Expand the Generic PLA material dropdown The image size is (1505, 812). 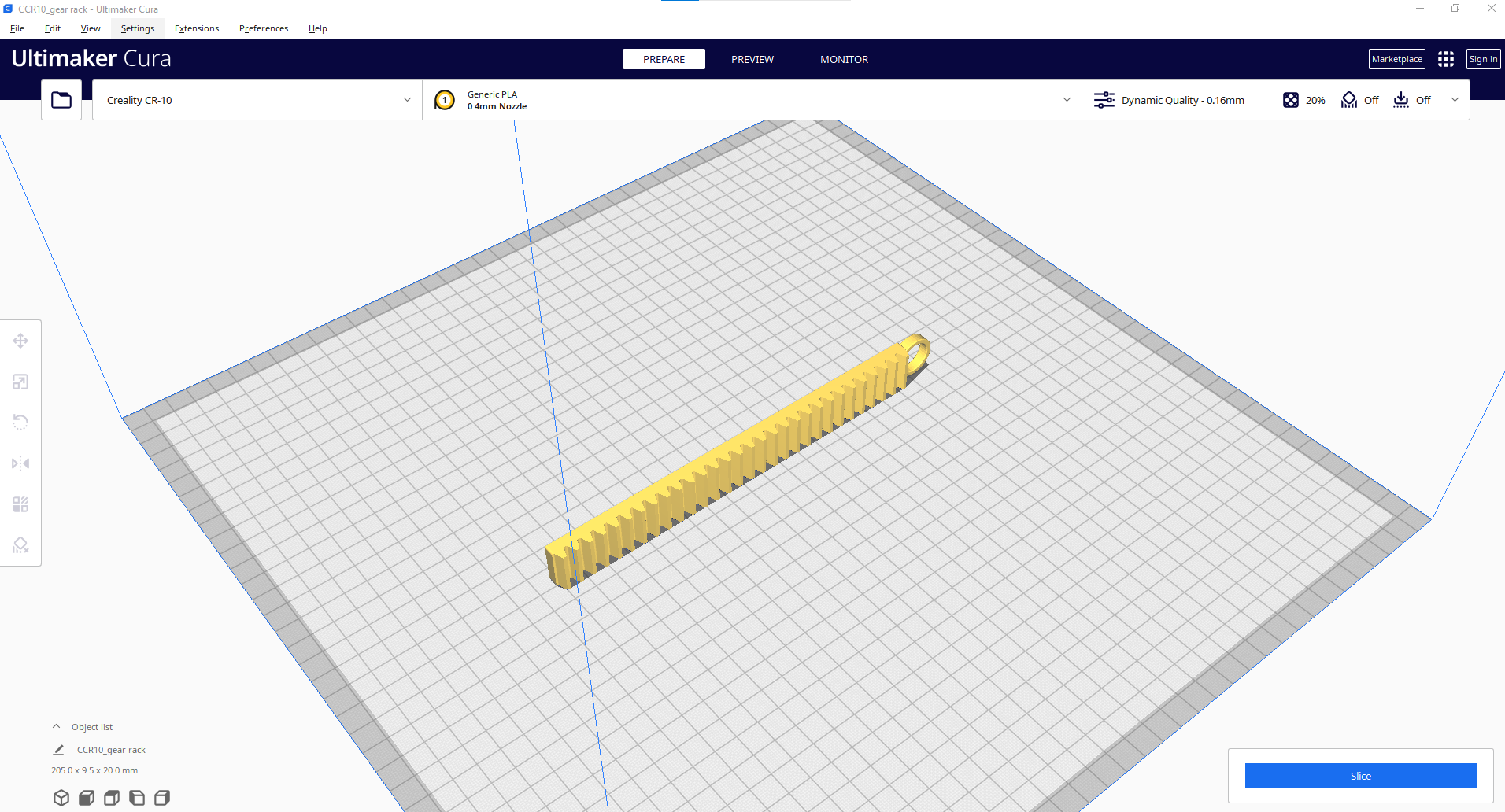(1067, 100)
